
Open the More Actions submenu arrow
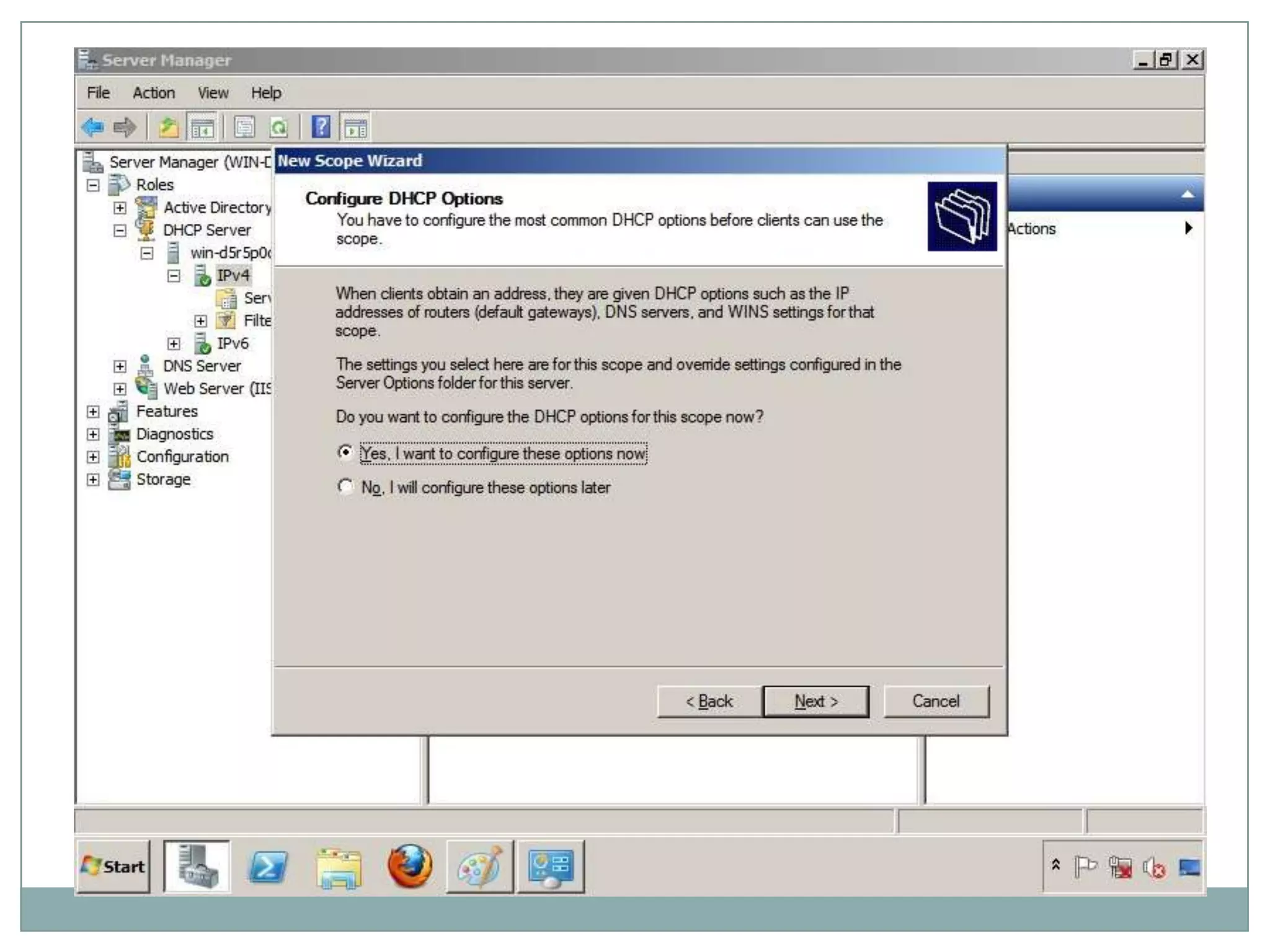(x=1188, y=228)
